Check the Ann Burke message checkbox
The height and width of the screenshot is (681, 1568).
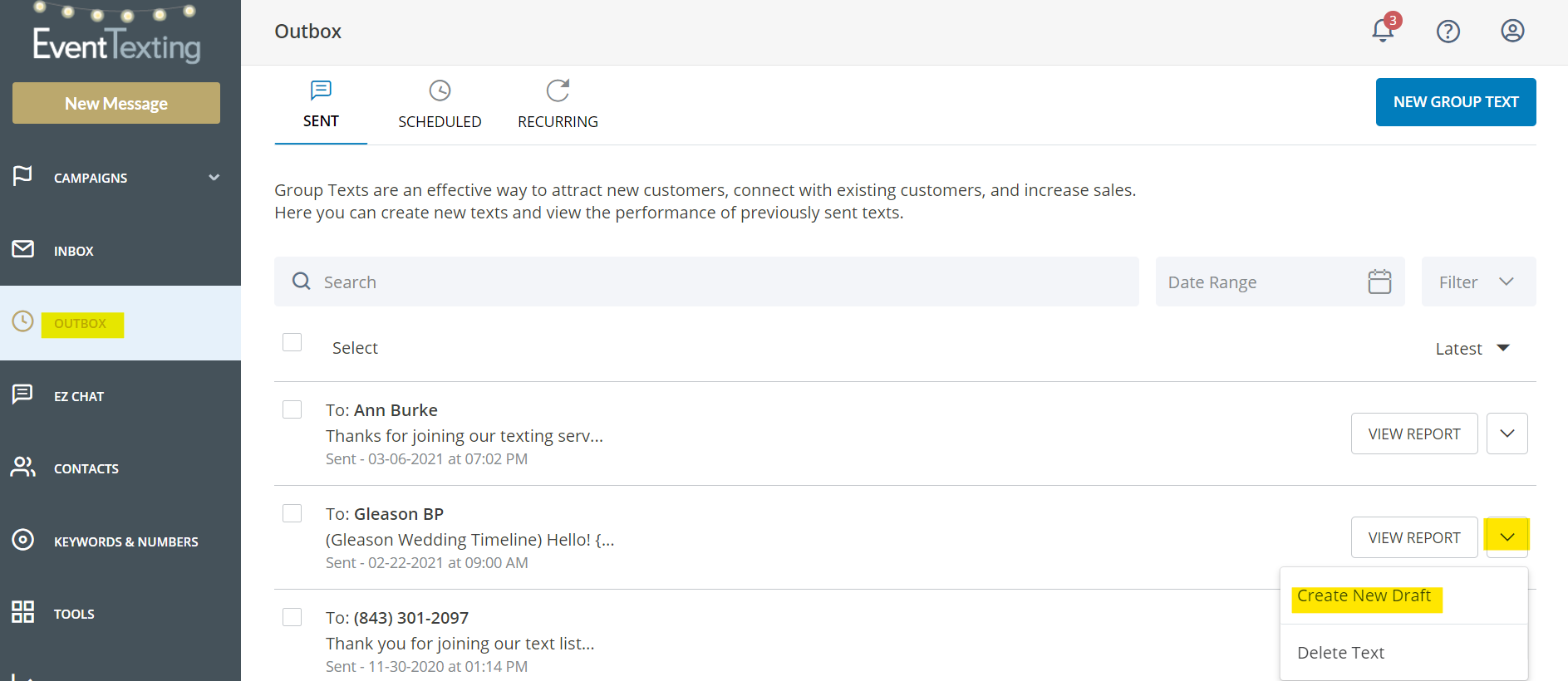coord(292,409)
